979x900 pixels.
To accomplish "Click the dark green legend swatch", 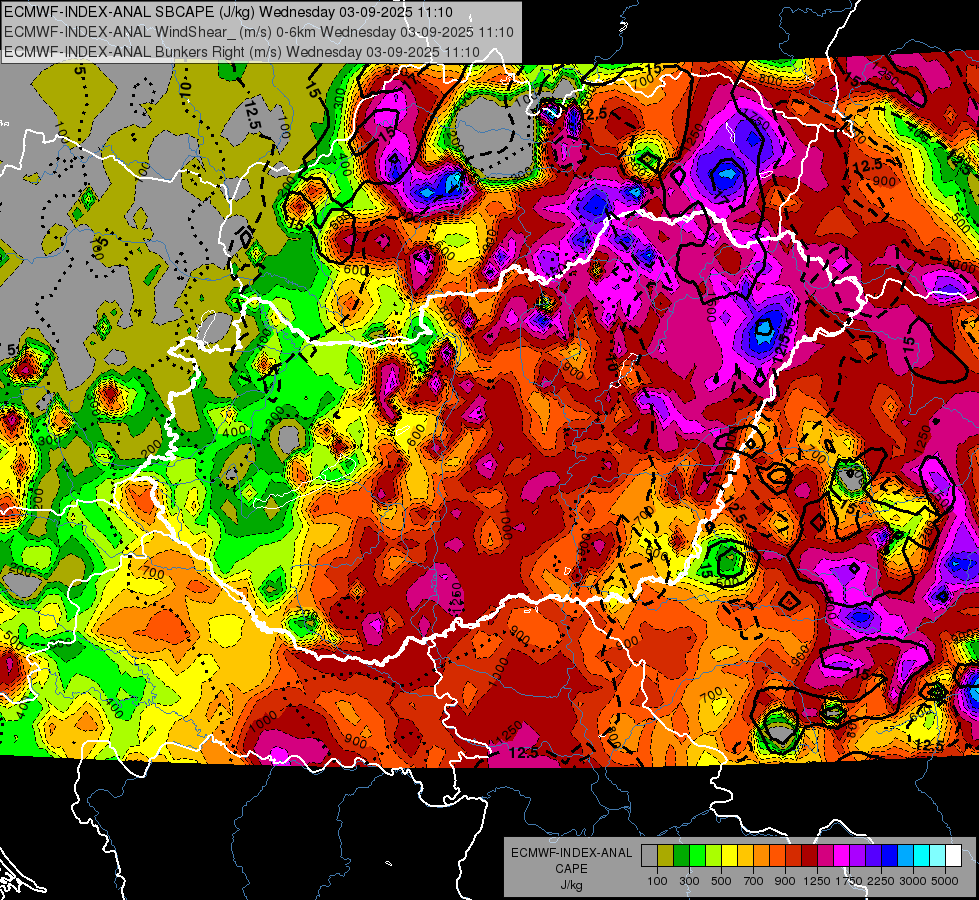I will (681, 856).
